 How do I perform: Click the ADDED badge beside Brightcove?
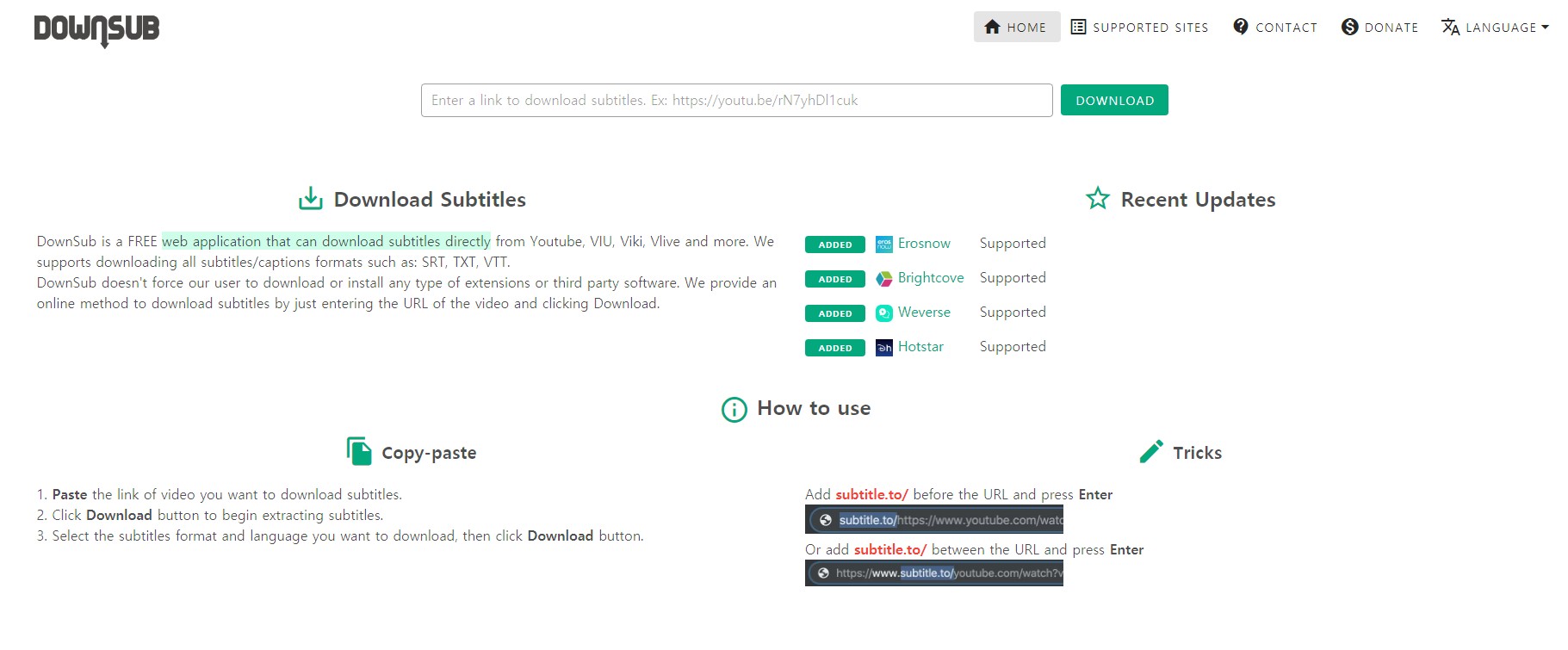coord(835,279)
